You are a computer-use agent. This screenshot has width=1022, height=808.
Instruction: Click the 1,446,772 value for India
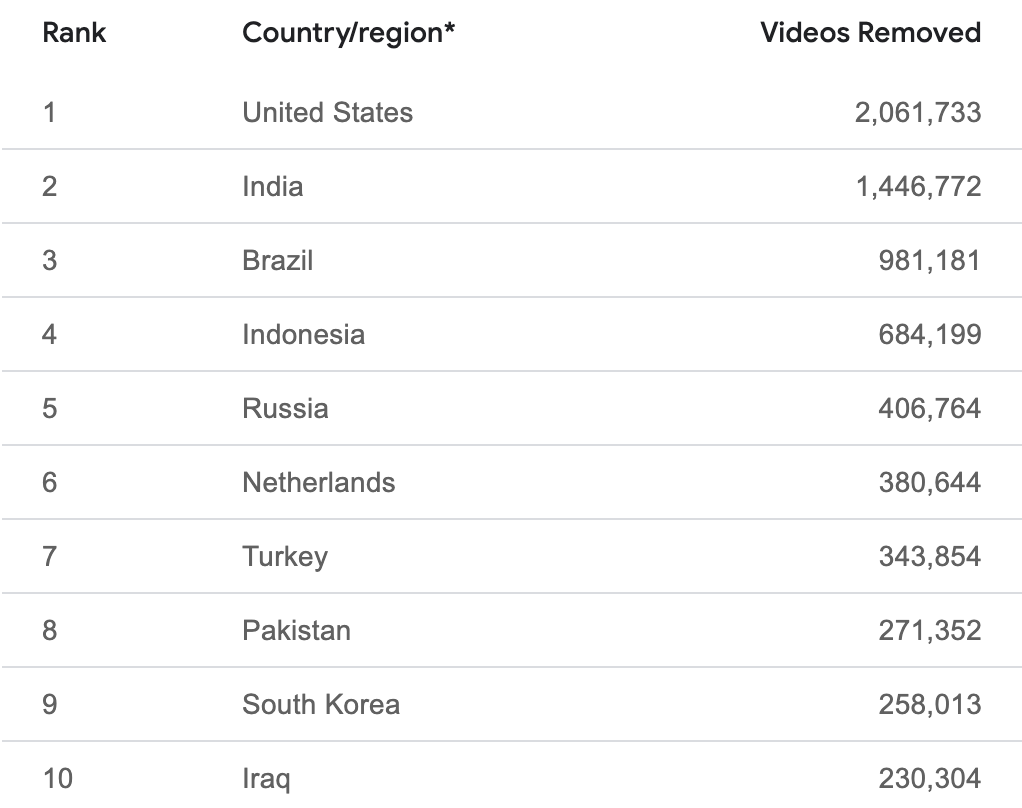point(918,187)
